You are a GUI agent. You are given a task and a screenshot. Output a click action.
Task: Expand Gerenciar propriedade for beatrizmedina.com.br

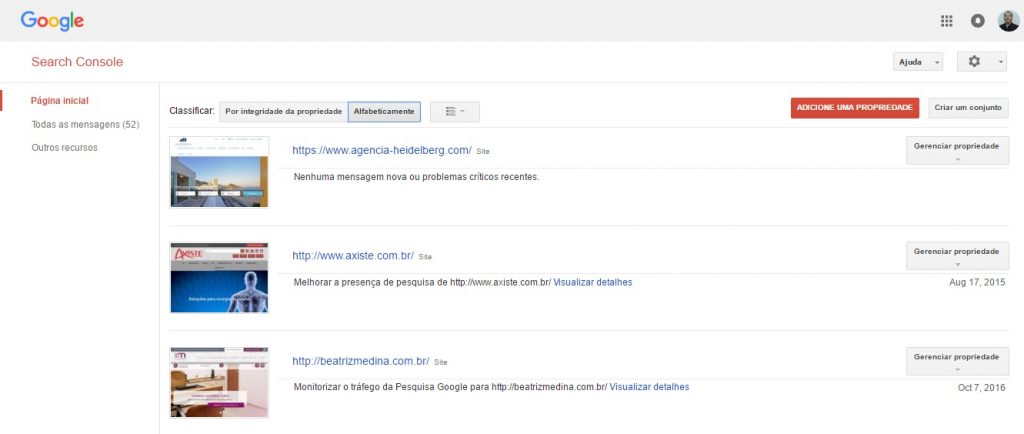[x=957, y=361]
